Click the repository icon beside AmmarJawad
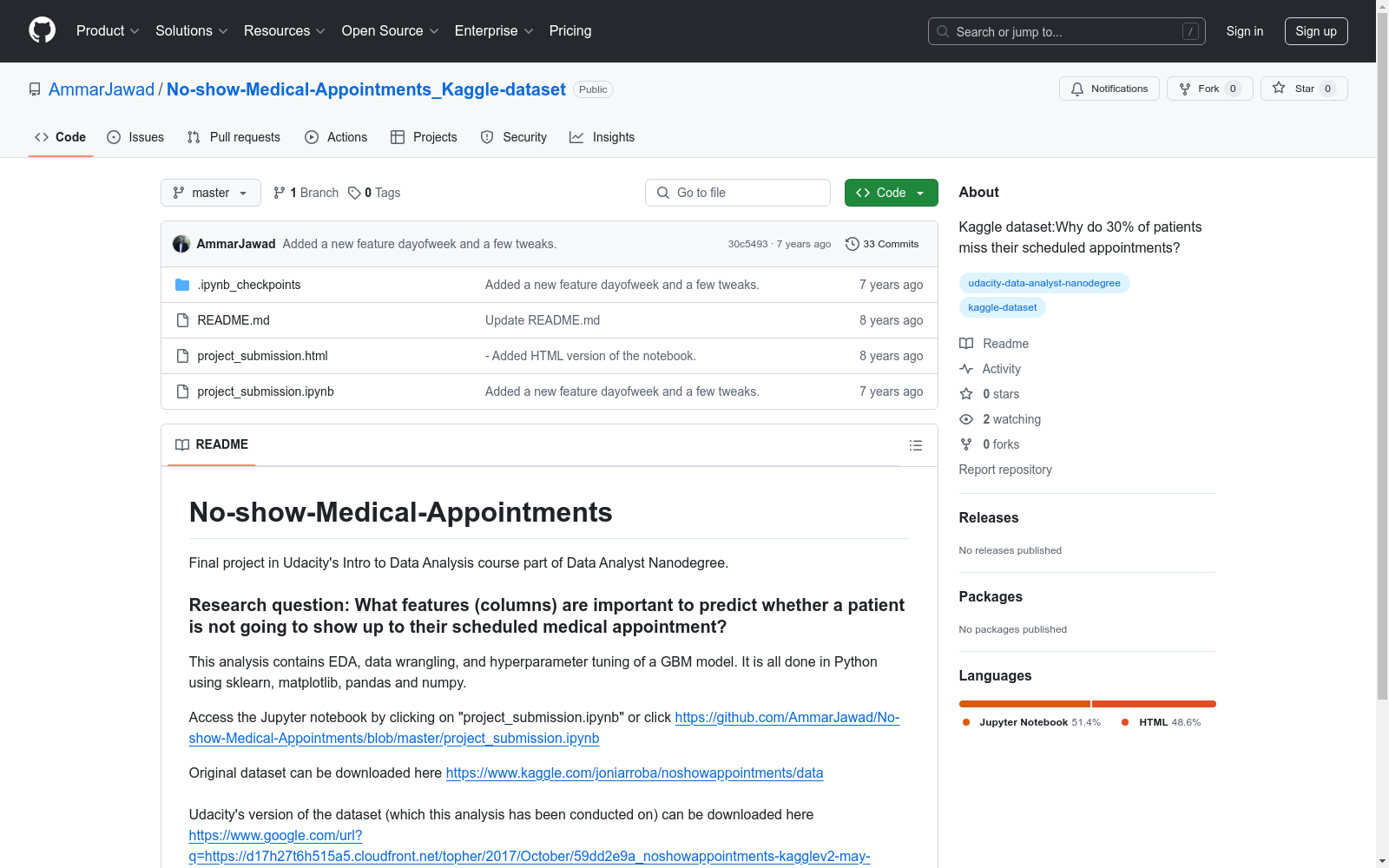The height and width of the screenshot is (868, 1389). pos(35,89)
